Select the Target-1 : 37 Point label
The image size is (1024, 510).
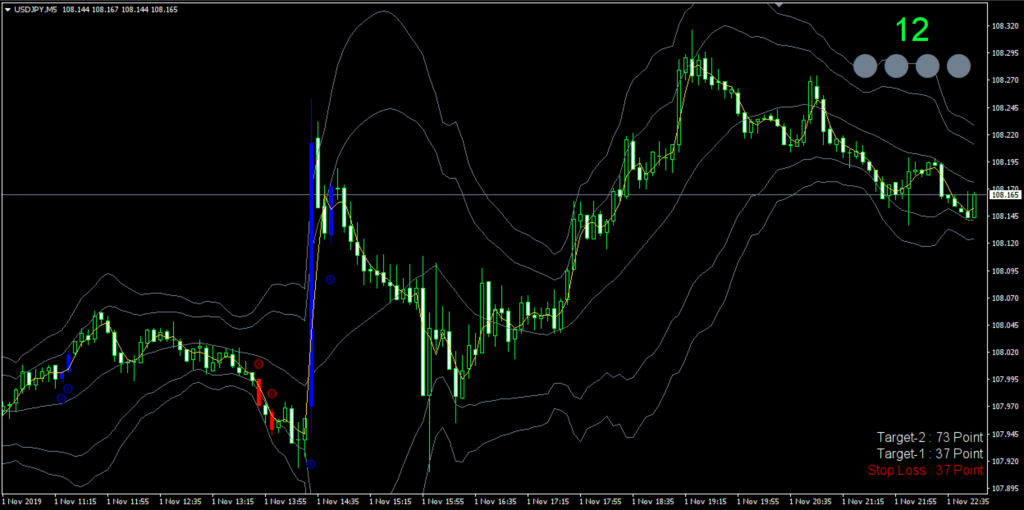[x=929, y=453]
